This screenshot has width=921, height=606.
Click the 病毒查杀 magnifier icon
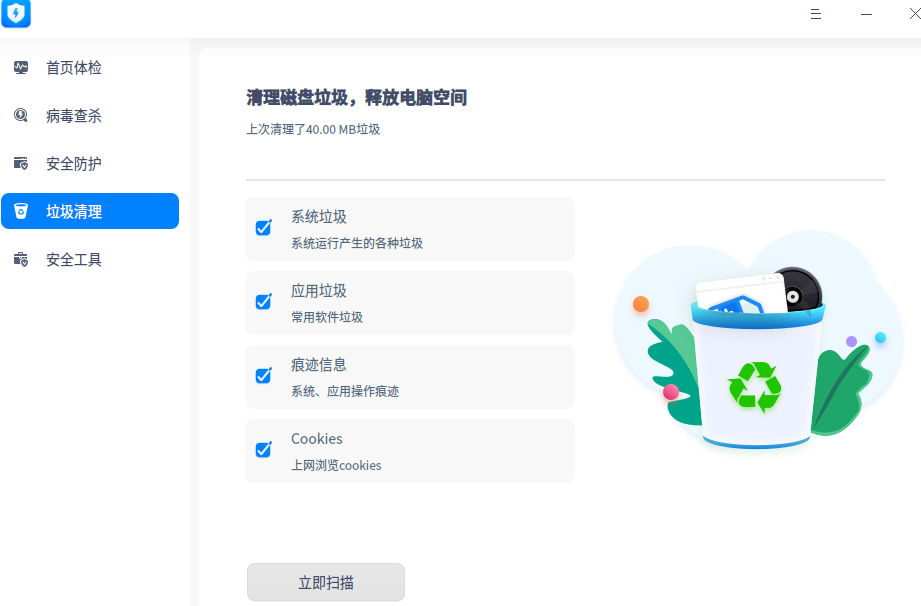(21, 116)
